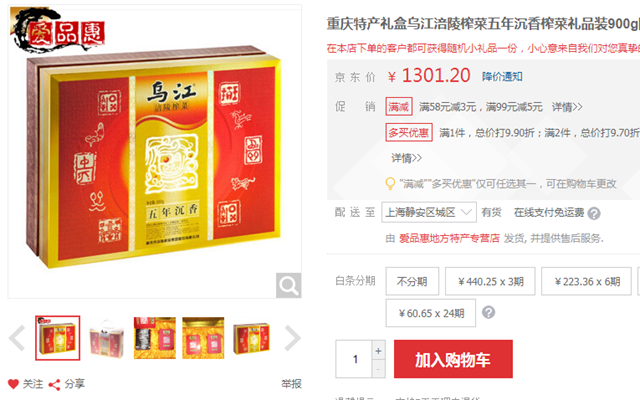This screenshot has width=640, height=400.
Task: Open 上海静安区城区 delivery location dropdown
Action: 429,212
